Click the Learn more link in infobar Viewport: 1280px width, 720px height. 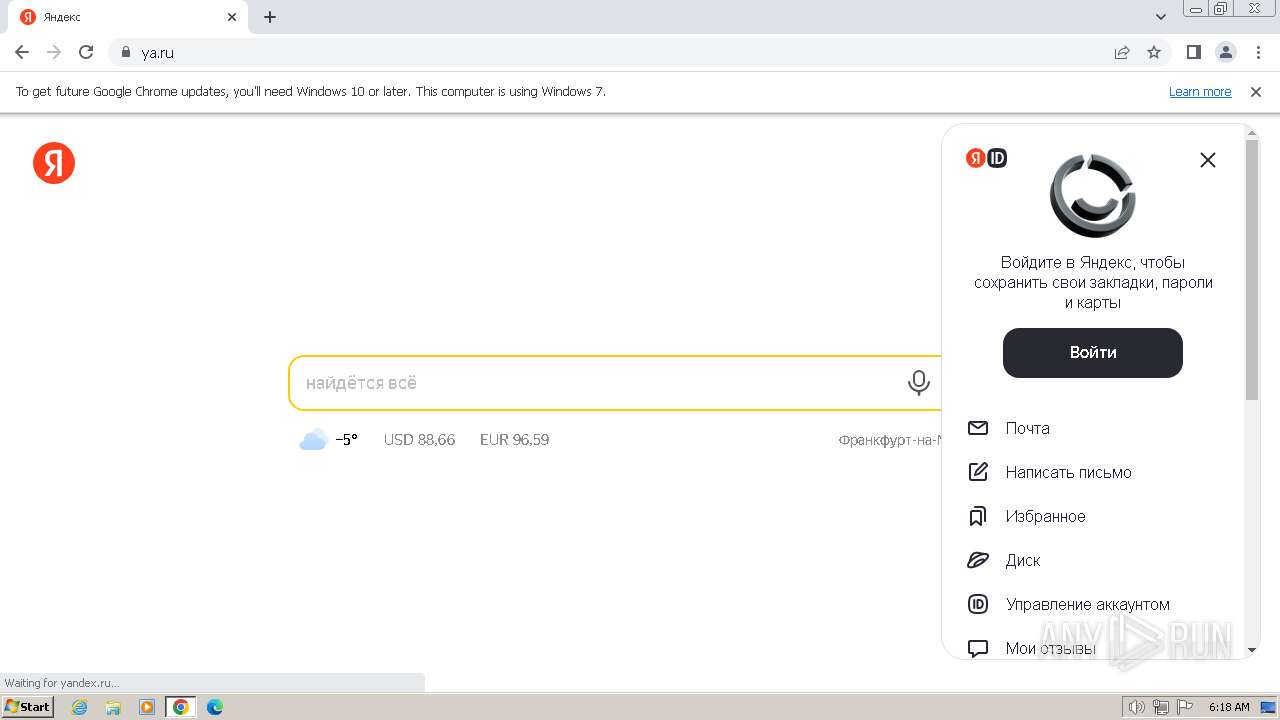1200,92
